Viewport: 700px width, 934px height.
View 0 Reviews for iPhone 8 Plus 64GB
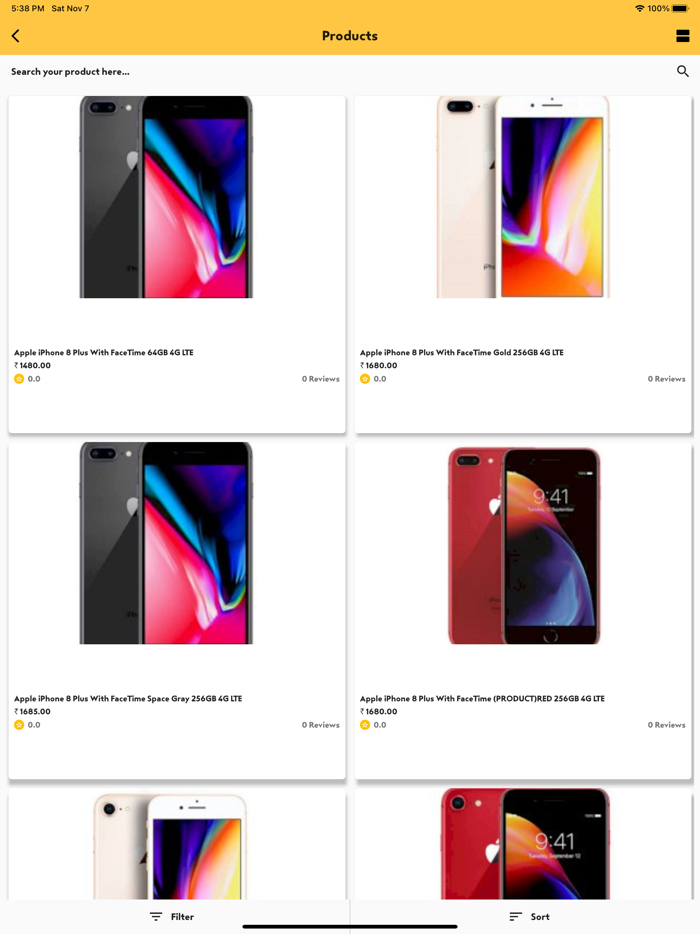click(321, 379)
